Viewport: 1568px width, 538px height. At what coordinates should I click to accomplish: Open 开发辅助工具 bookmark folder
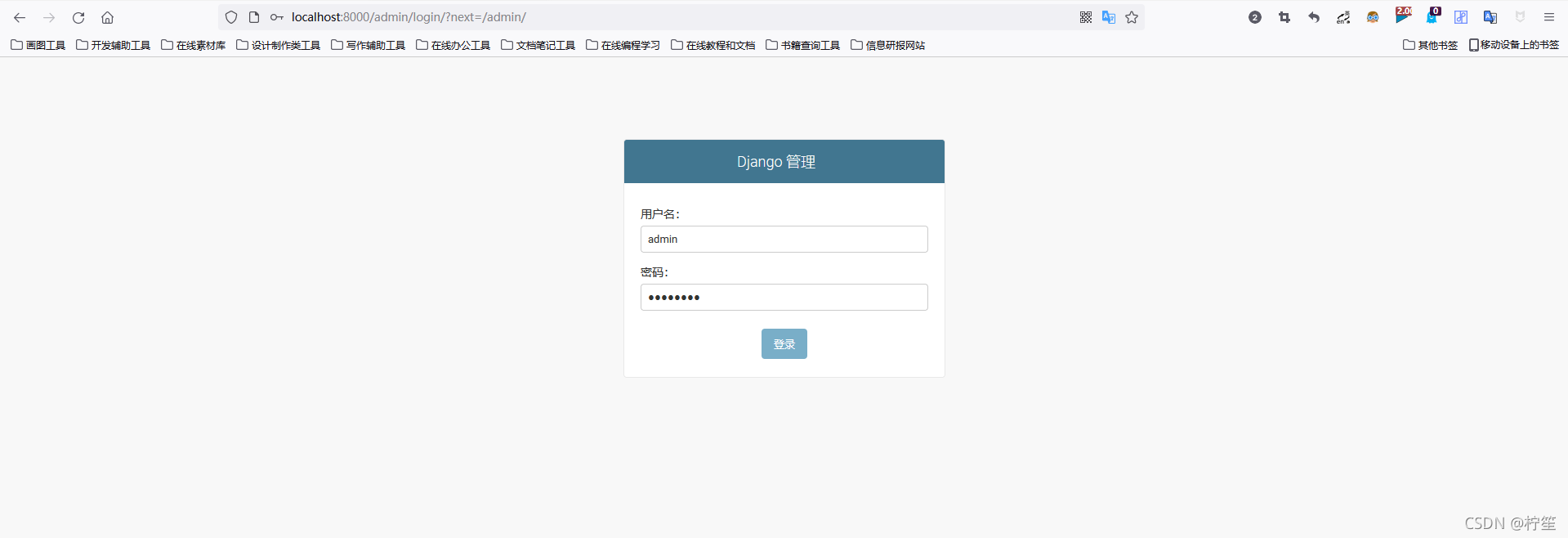tap(114, 45)
